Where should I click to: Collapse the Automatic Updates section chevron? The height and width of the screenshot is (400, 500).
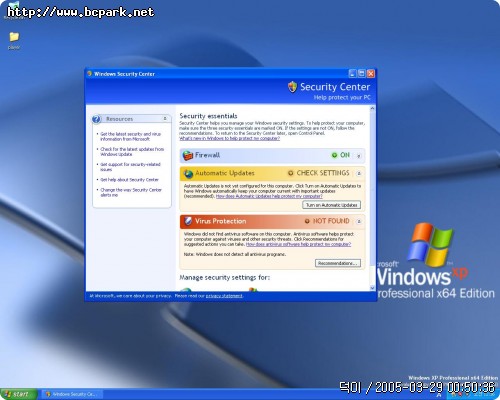pyautogui.click(x=359, y=173)
